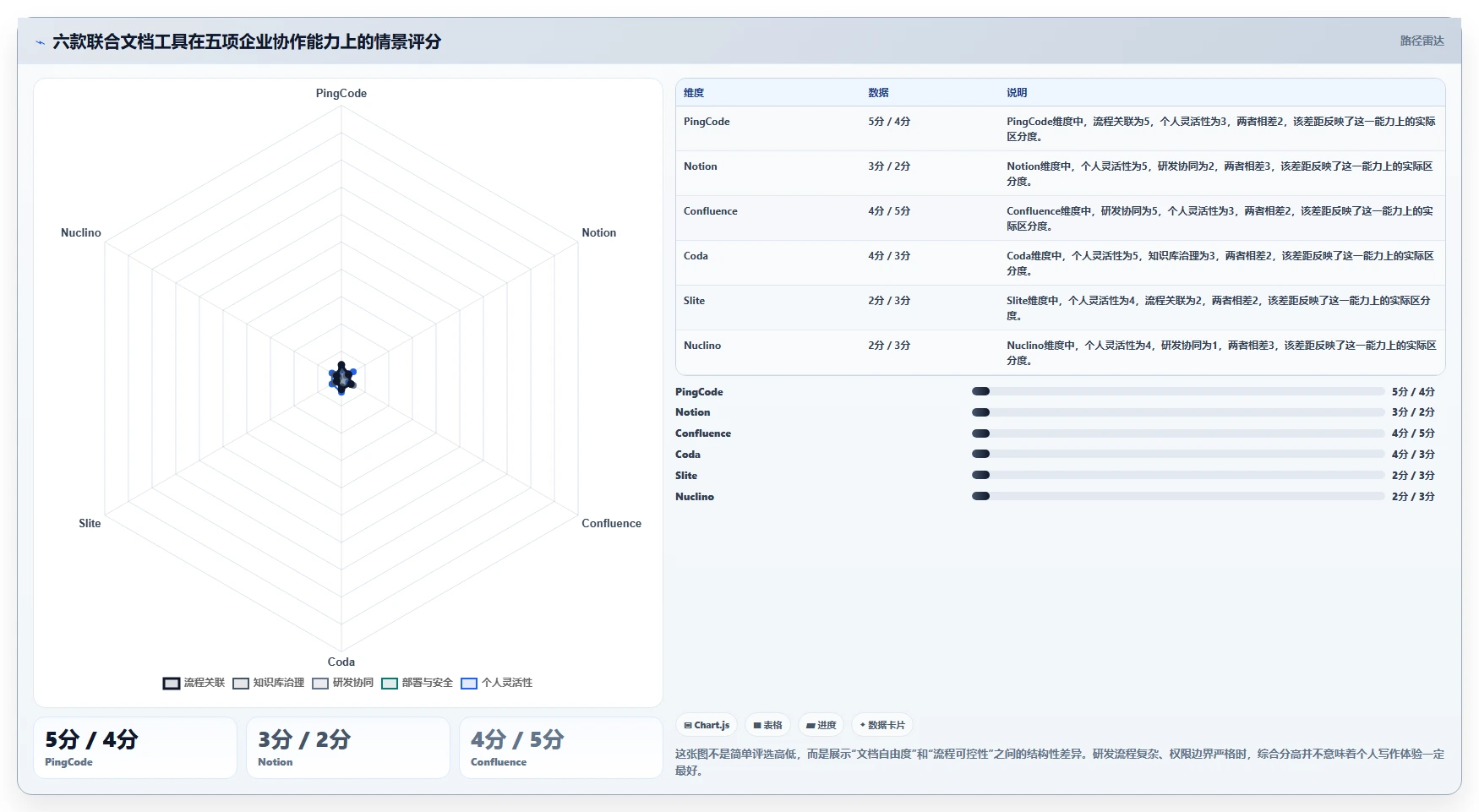
Task: Open the Confluence 4分 / 5分 stat card
Action: (x=561, y=748)
